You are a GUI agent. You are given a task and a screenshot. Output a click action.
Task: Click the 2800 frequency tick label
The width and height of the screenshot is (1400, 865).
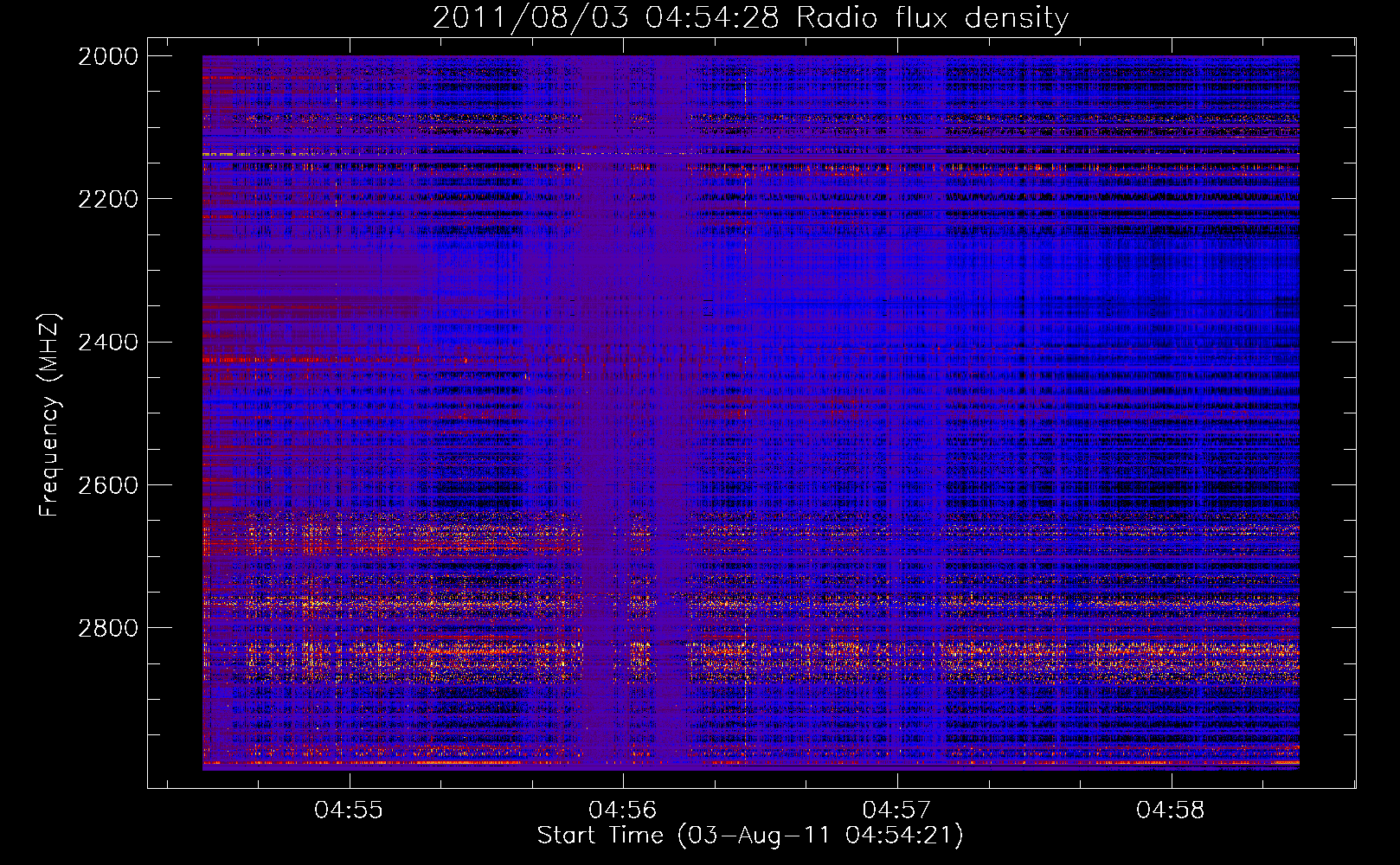click(107, 628)
